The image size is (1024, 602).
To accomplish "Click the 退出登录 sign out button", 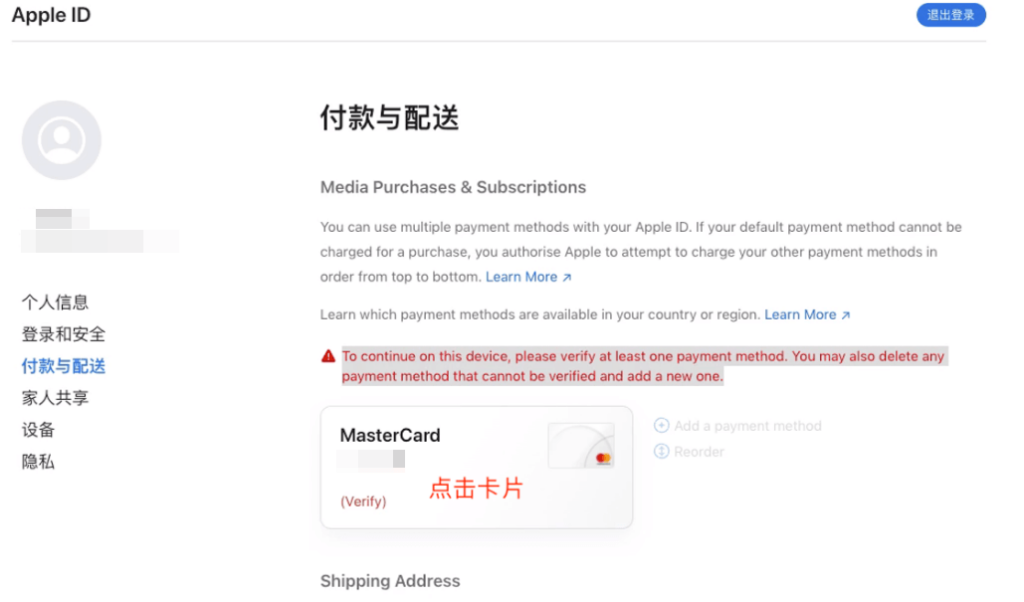I will (x=951, y=15).
